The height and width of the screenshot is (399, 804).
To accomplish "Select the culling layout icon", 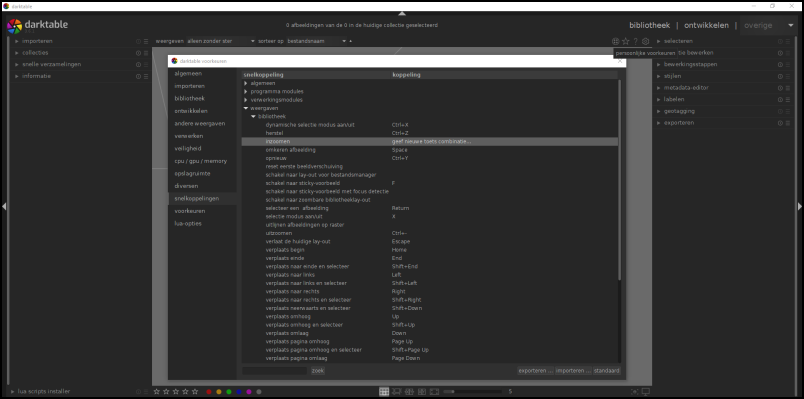I will 409,392.
